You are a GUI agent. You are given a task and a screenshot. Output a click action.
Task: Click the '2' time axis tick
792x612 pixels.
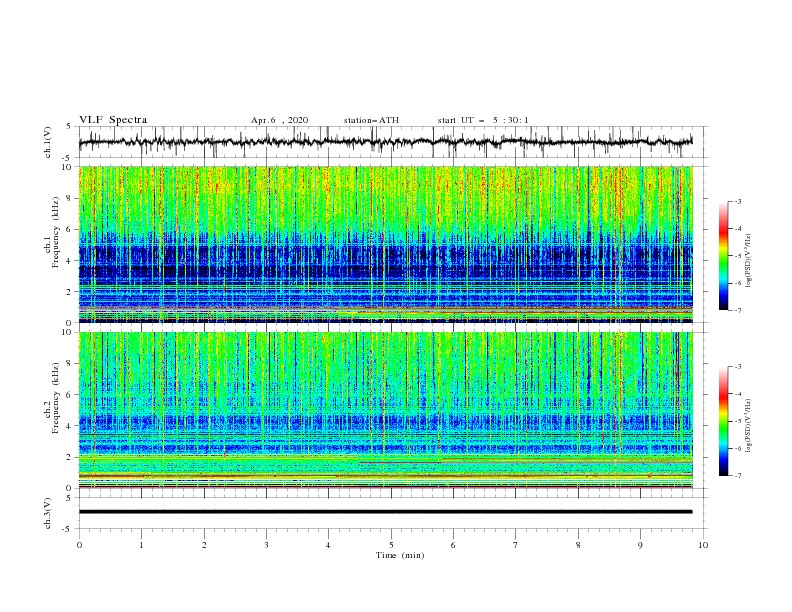[204, 545]
